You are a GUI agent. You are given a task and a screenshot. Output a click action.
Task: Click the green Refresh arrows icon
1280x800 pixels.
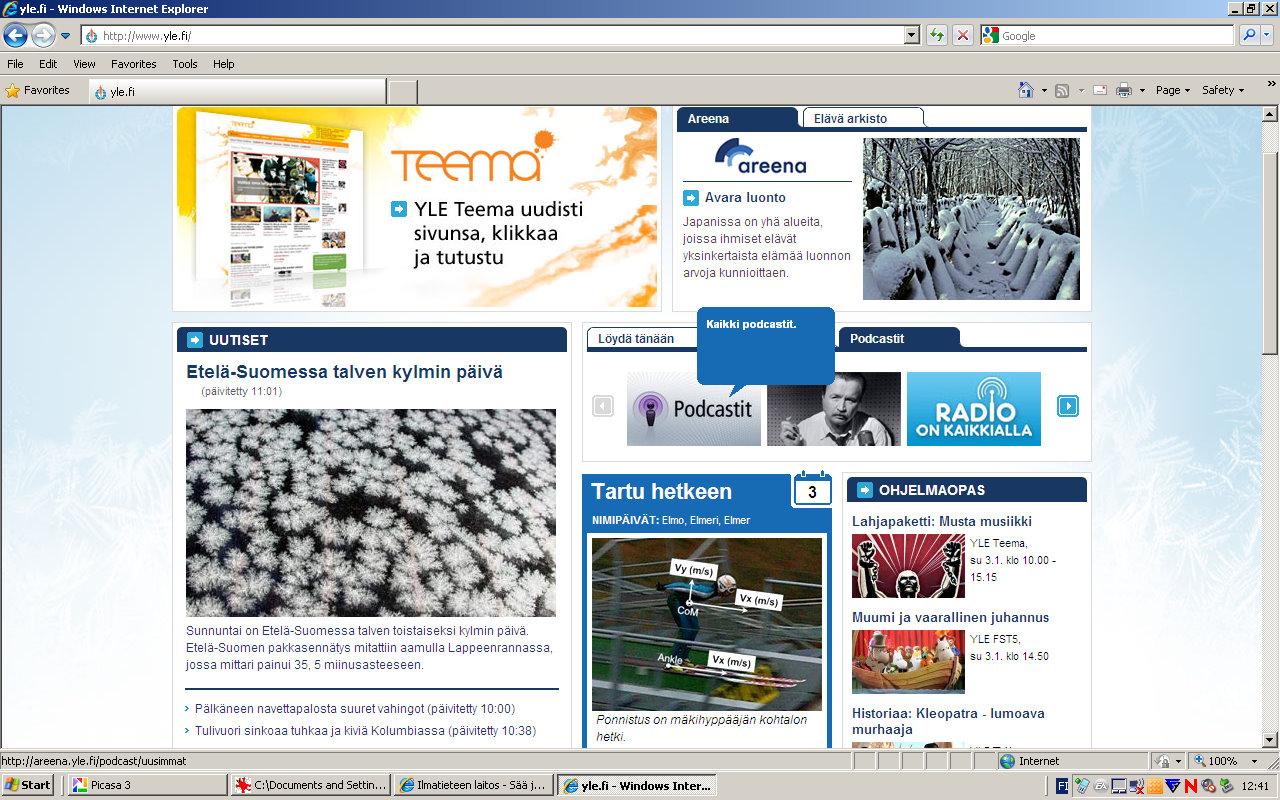(936, 35)
